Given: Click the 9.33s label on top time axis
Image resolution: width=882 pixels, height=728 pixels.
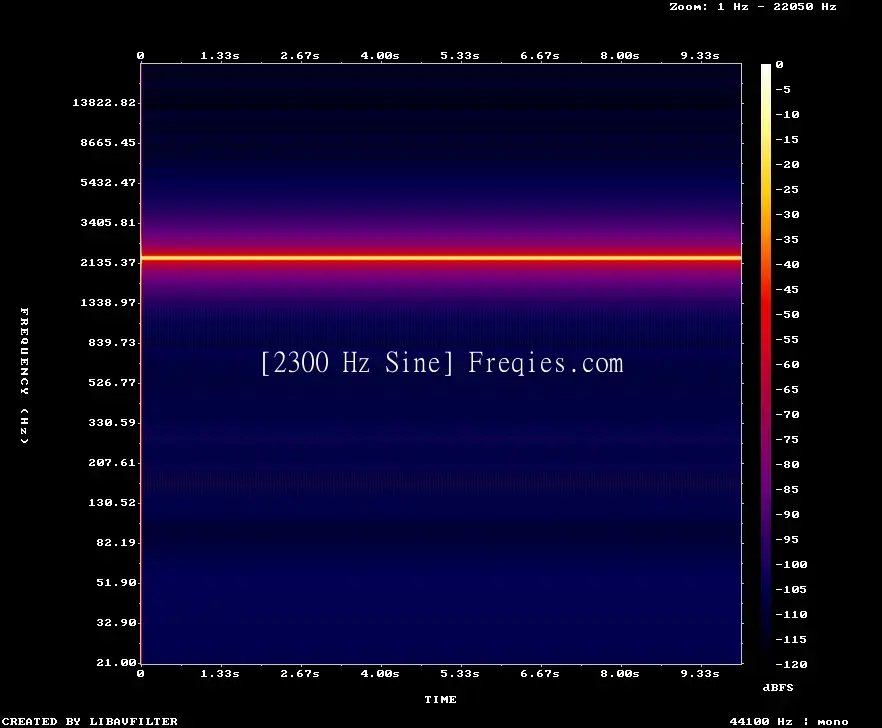Looking at the screenshot, I should click(x=699, y=56).
